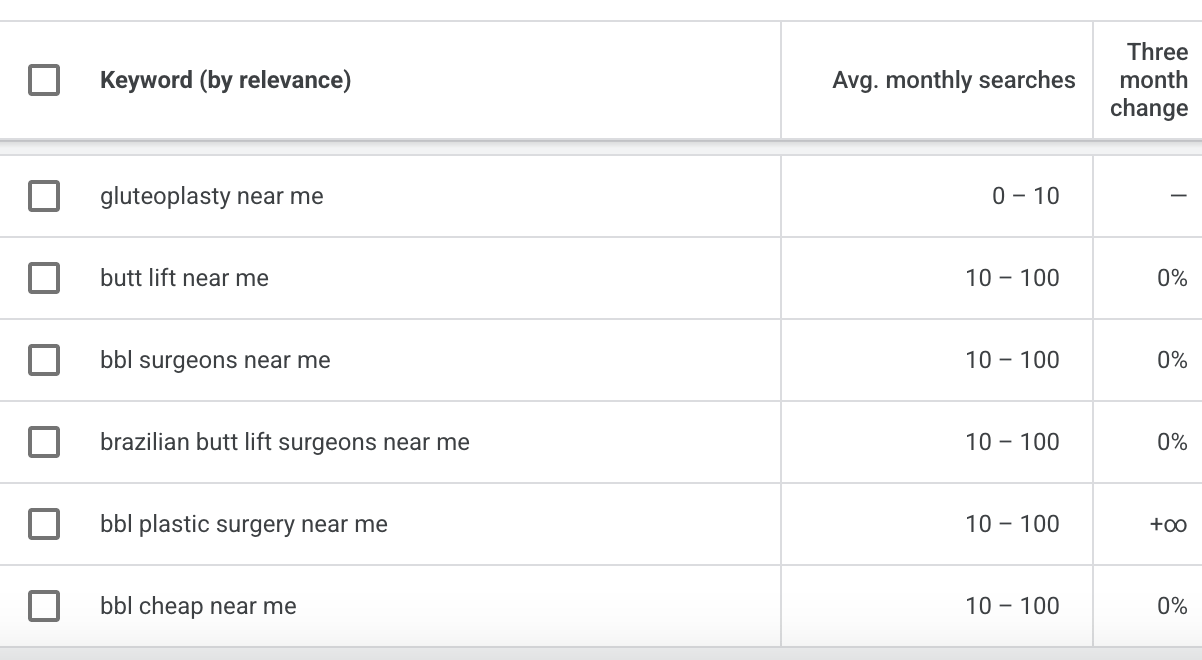Click the 'butt lift near me' keyword
This screenshot has width=1202, height=660.
click(x=184, y=278)
